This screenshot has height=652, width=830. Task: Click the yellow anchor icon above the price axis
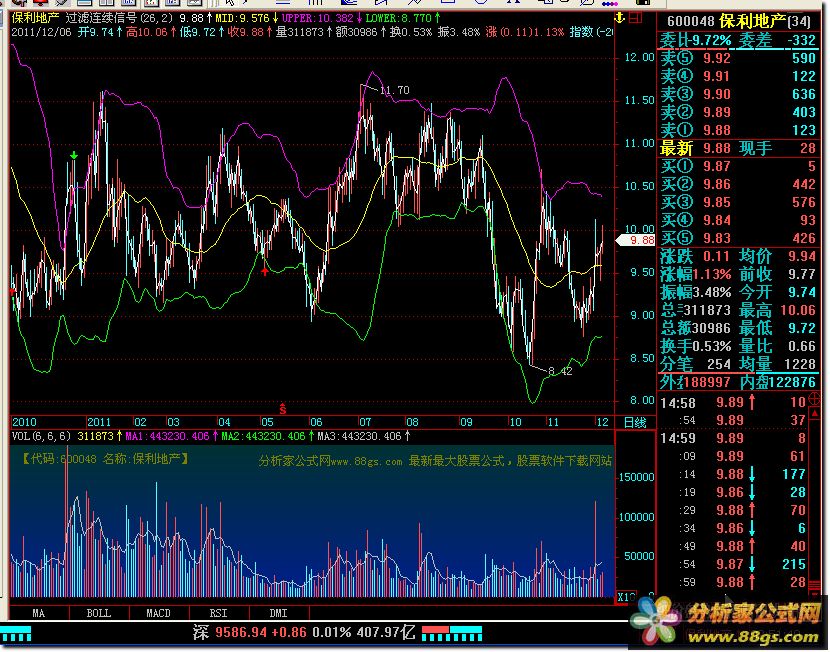pyautogui.click(x=619, y=18)
